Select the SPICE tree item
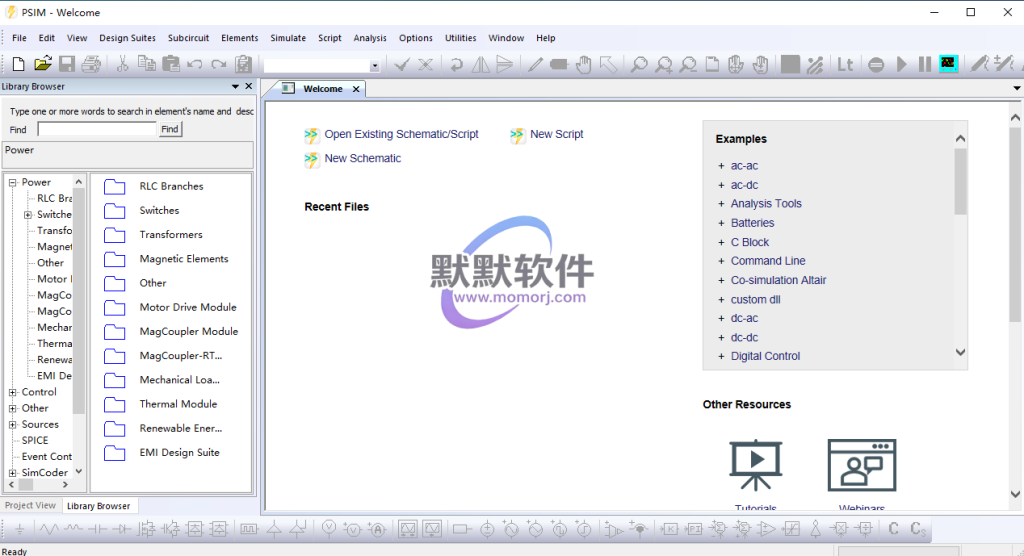 point(35,441)
